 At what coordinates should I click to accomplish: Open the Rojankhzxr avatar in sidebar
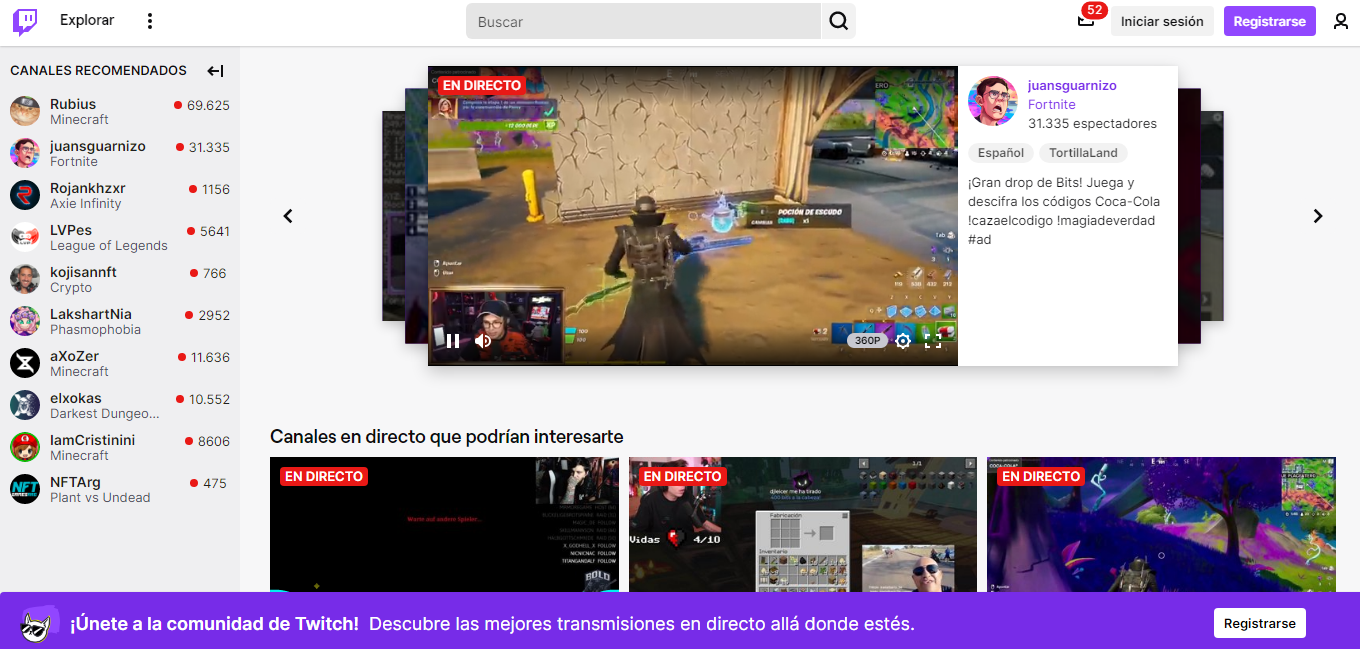[25, 195]
